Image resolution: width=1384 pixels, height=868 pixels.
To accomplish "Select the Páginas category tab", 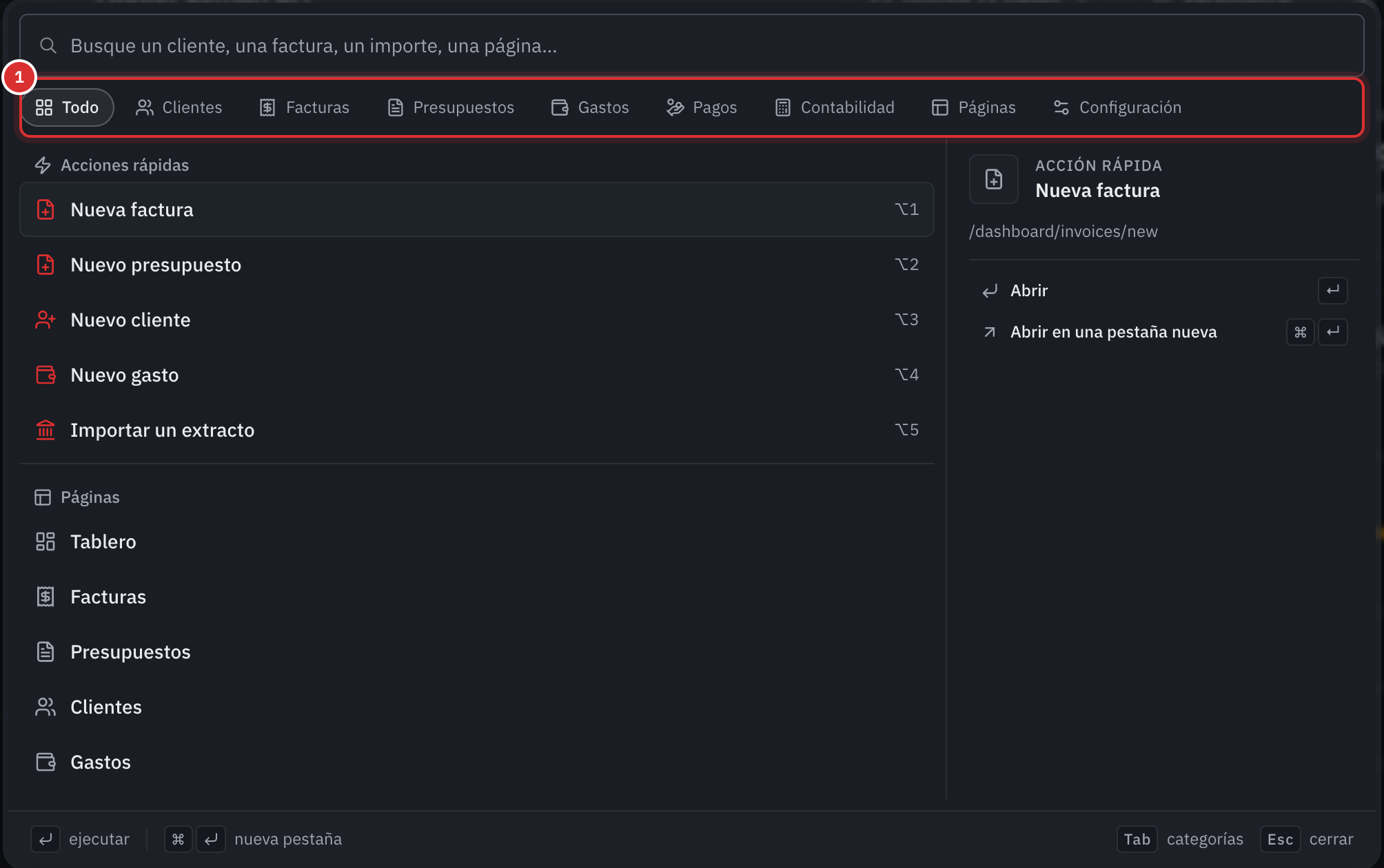I will point(974,107).
